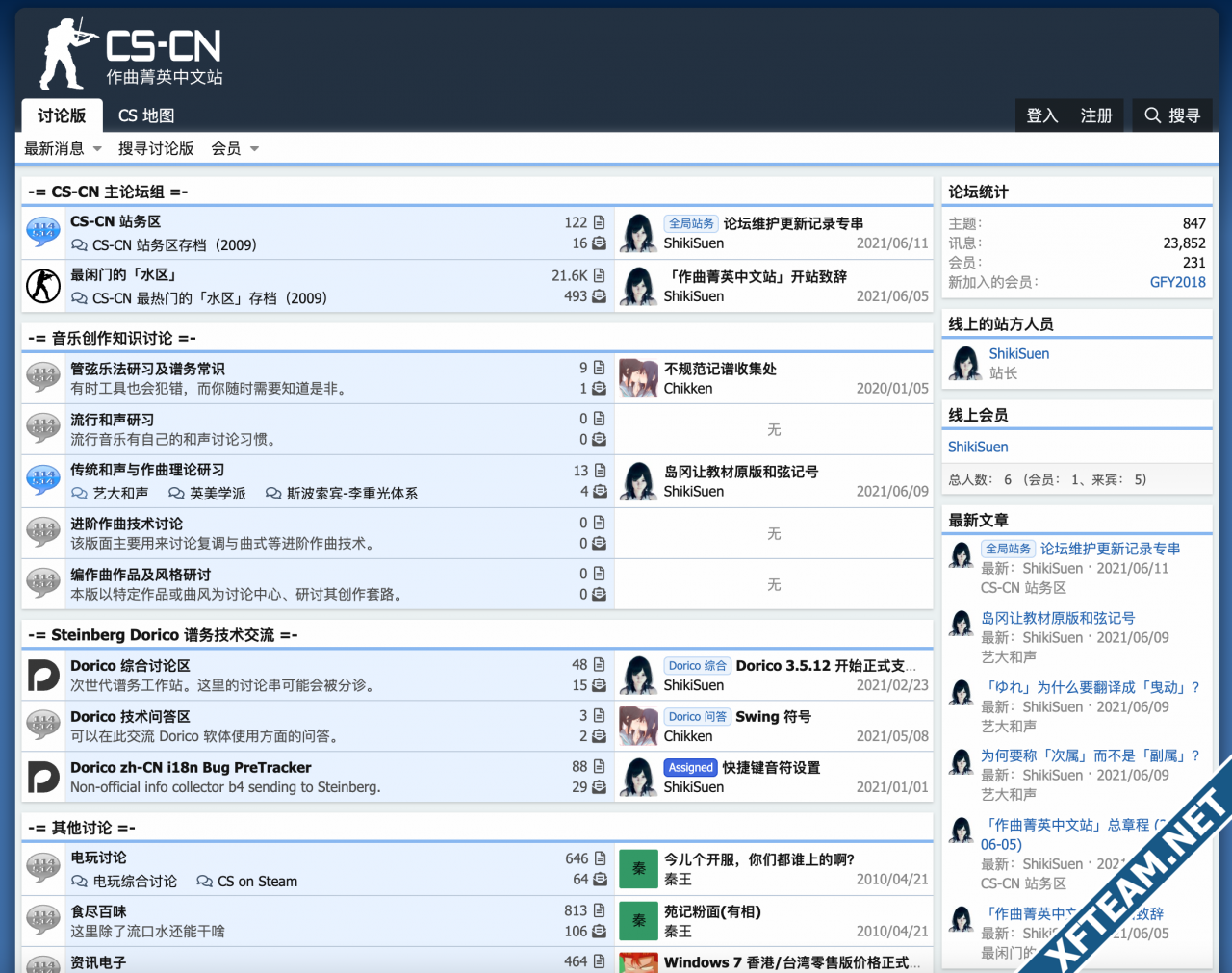This screenshot has width=1232, height=973.
Task: Click 最新消息 in the sub navigation
Action: tap(54, 148)
